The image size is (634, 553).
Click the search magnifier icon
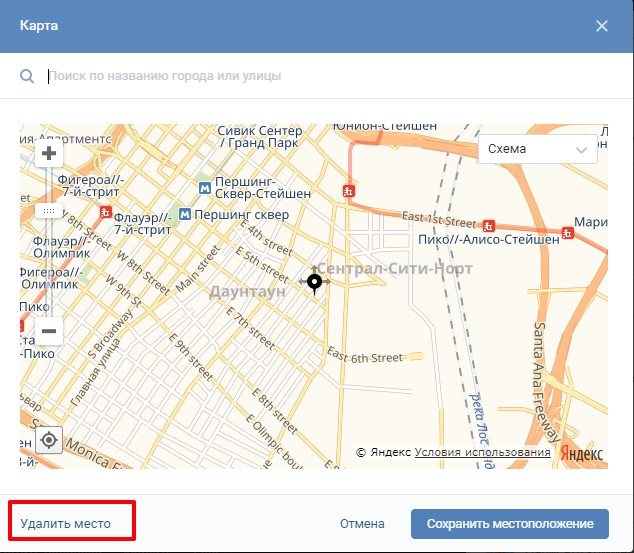coord(28,76)
